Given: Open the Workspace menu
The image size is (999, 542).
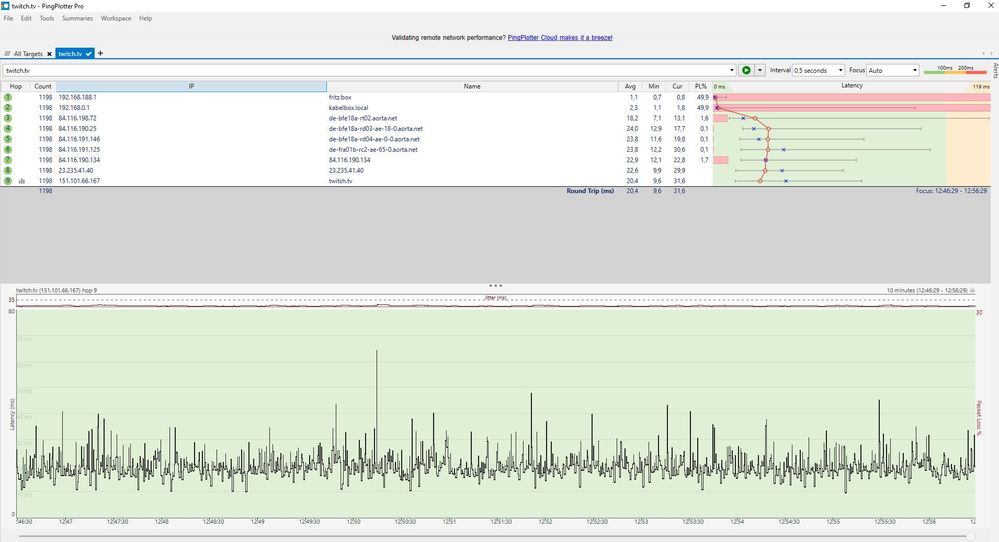Looking at the screenshot, I should (116, 18).
